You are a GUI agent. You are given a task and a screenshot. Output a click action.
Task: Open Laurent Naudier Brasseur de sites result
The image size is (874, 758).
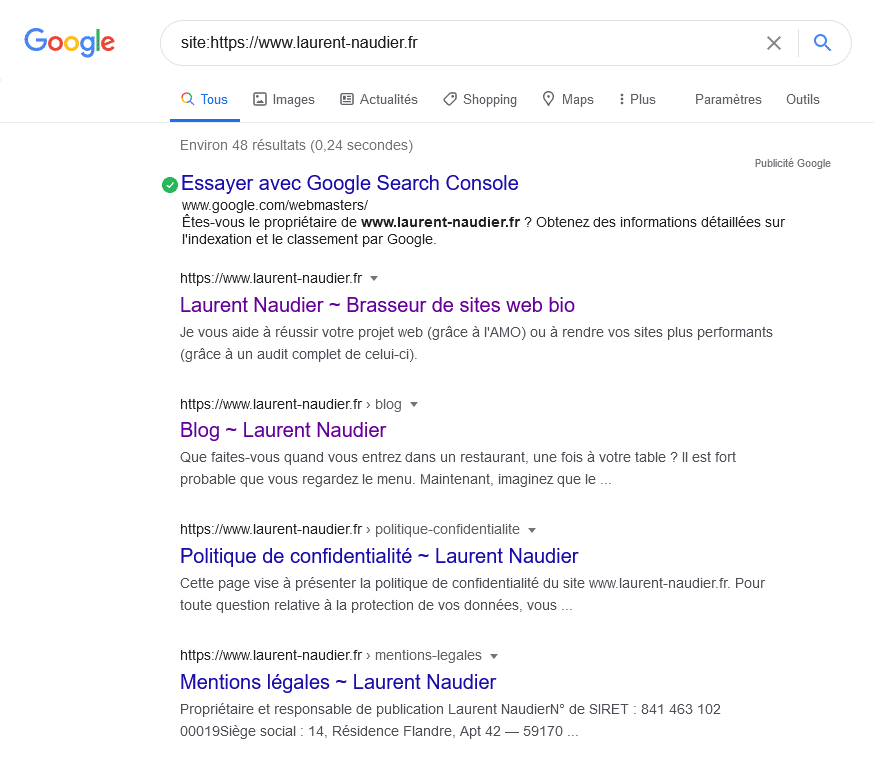coord(377,305)
